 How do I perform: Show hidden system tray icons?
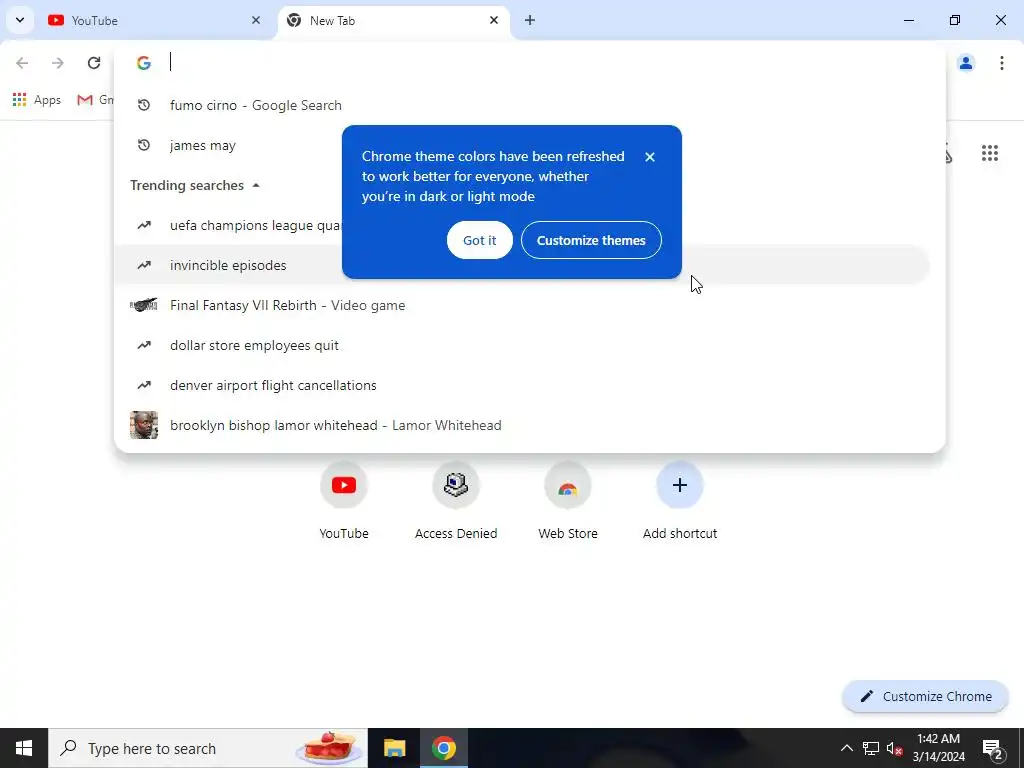[x=846, y=748]
